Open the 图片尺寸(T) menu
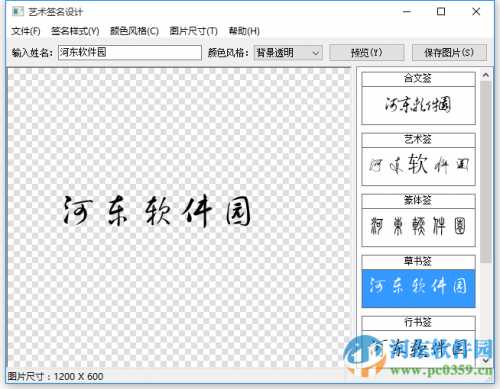Image resolution: width=500 pixels, height=389 pixels. coord(193,31)
